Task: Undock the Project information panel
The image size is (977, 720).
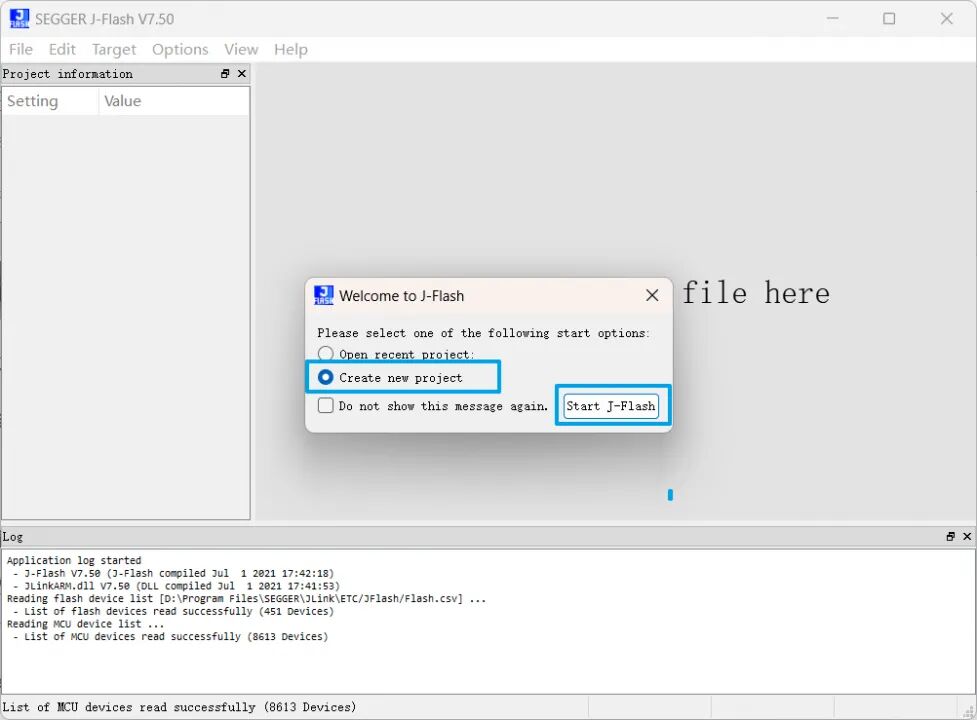Action: pos(225,74)
